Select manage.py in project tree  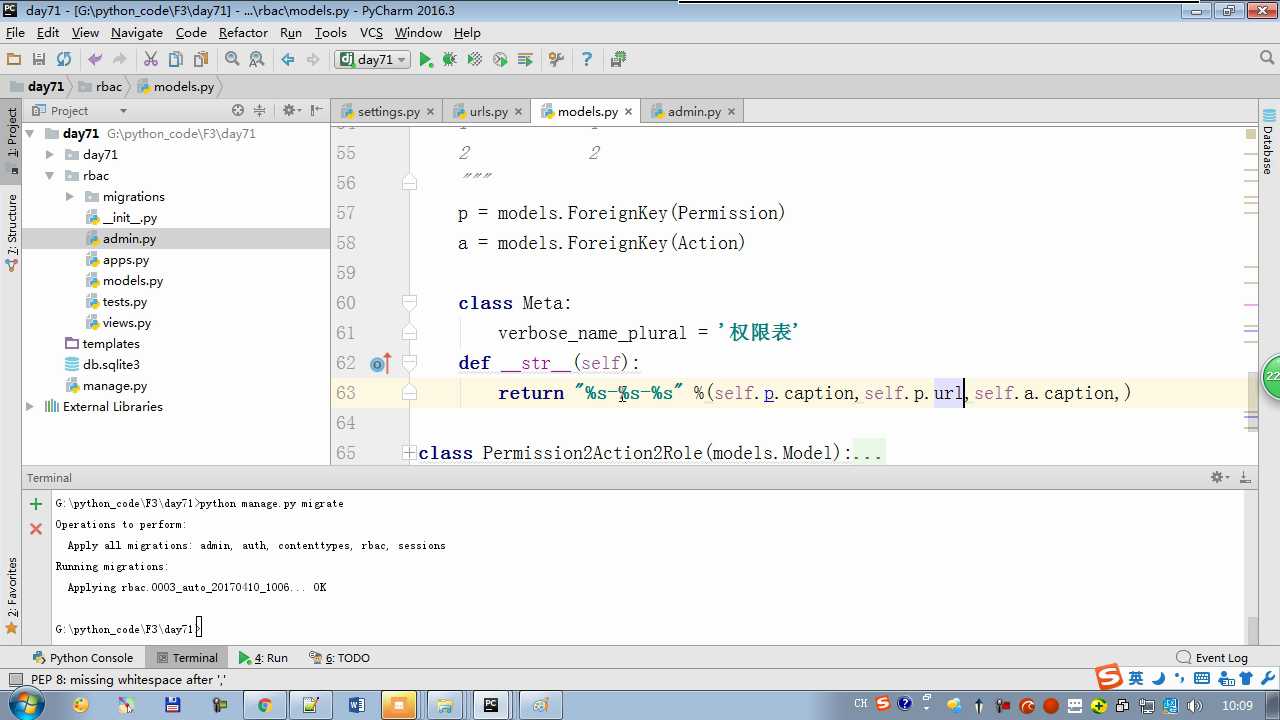coord(114,386)
